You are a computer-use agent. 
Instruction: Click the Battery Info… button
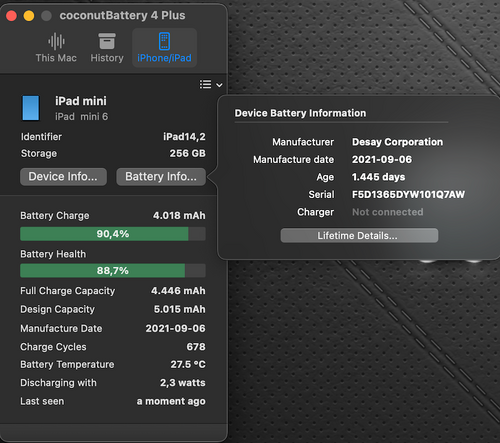click(161, 176)
